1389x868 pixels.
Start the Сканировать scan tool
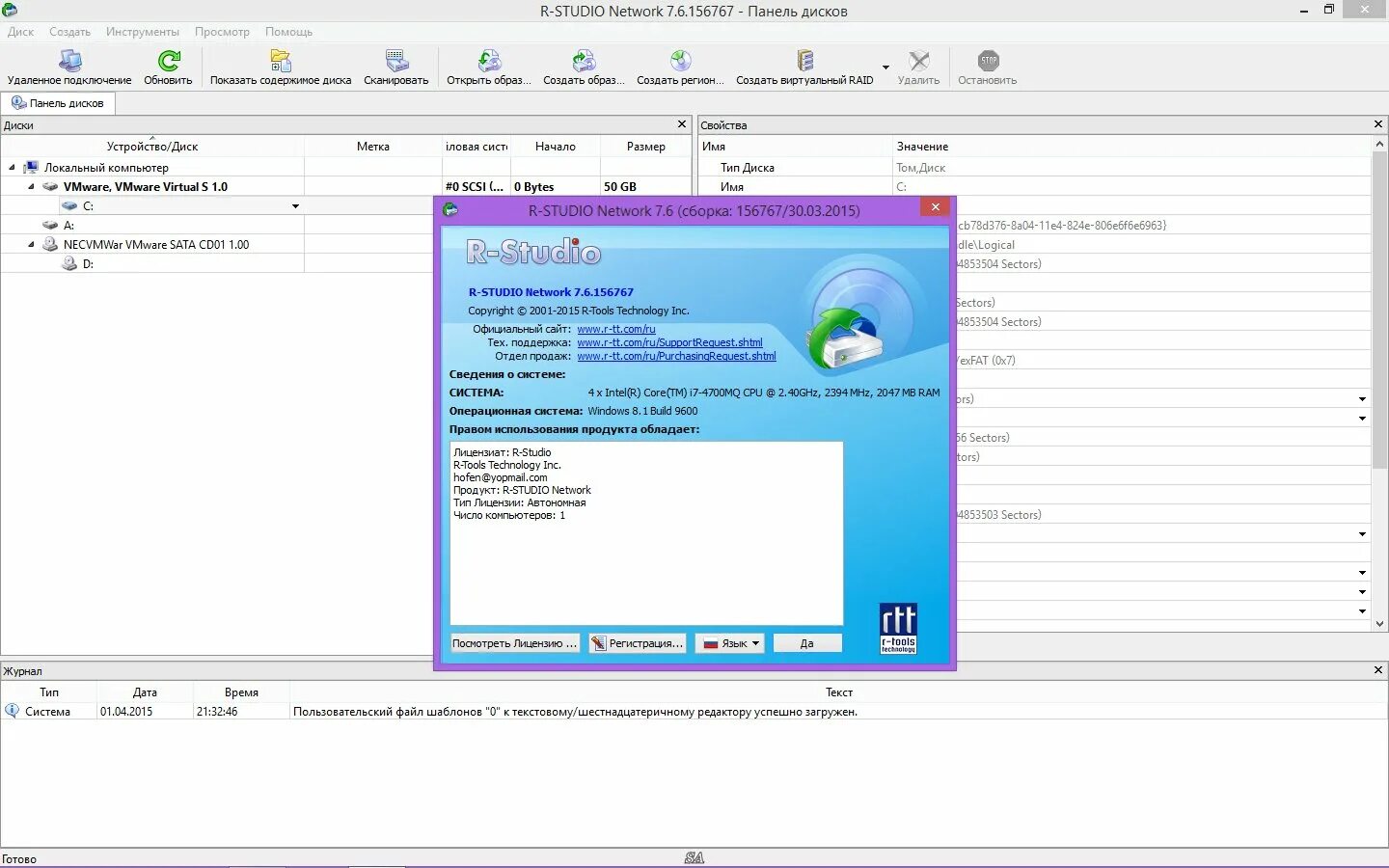click(x=396, y=68)
